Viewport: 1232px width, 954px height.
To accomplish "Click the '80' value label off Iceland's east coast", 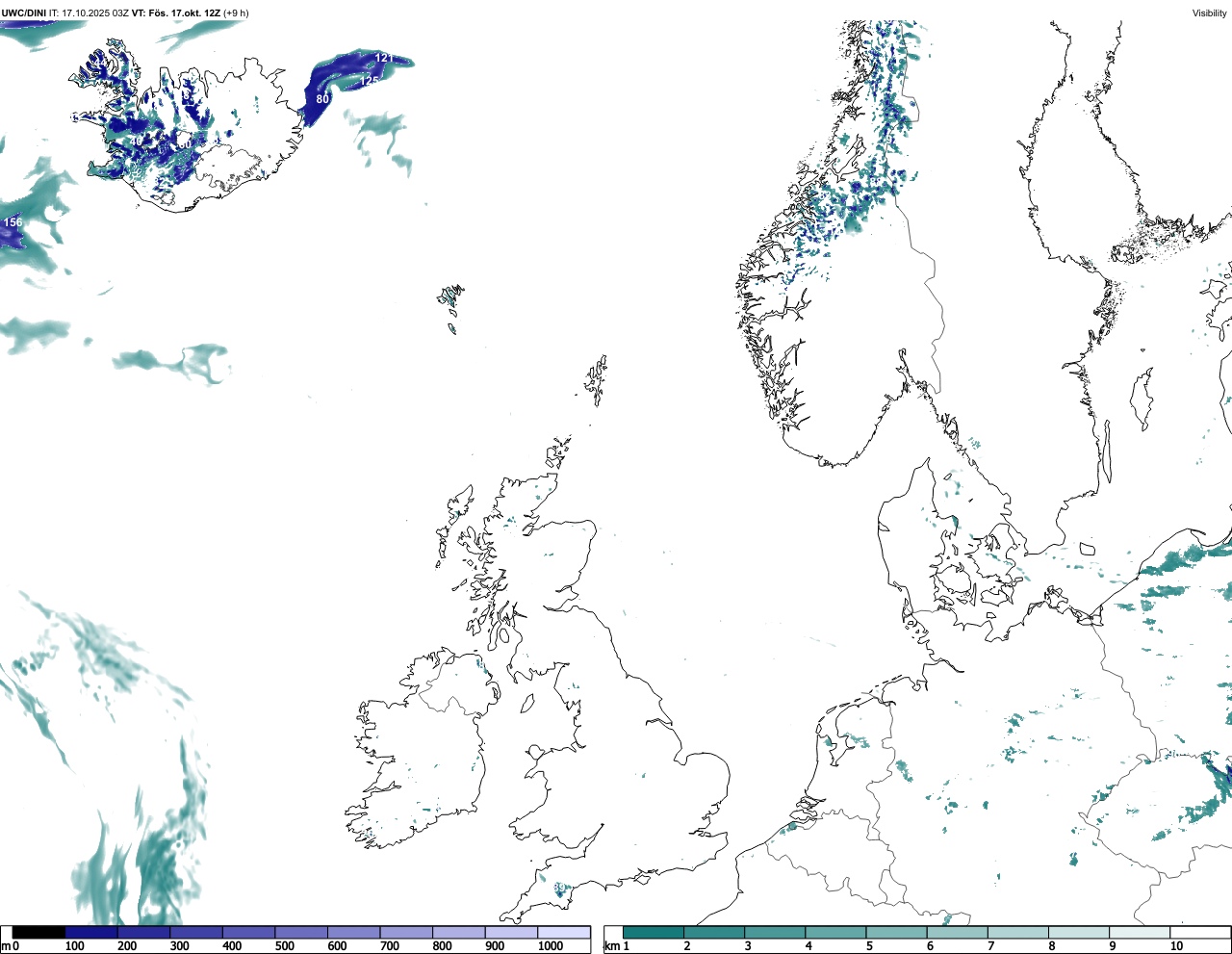I will pos(322,99).
